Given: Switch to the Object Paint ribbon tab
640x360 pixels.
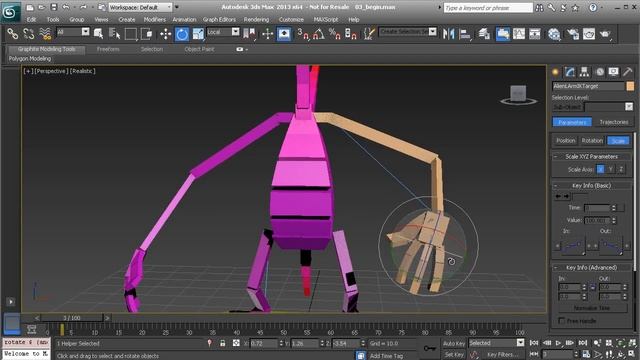Looking at the screenshot, I should click(x=199, y=49).
